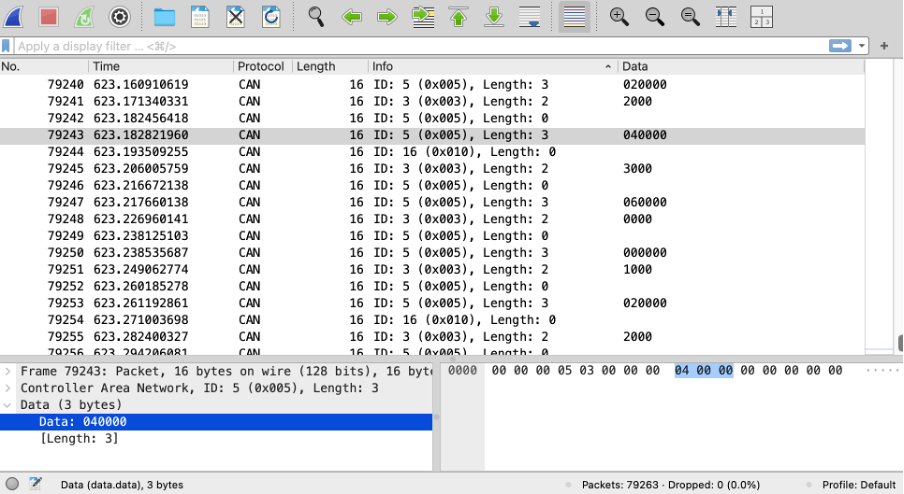Screen dimensions: 904x494
Task: Reload this capture file icon
Action: (x=271, y=17)
